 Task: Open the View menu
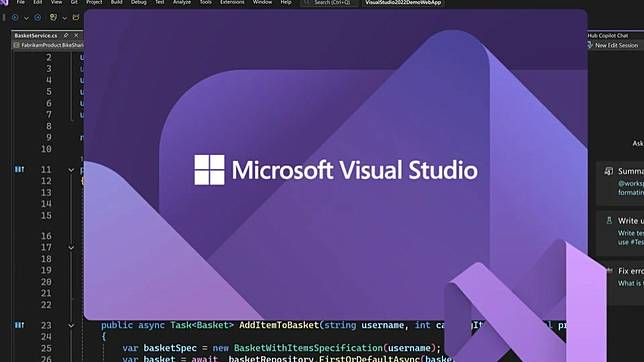[x=56, y=2]
